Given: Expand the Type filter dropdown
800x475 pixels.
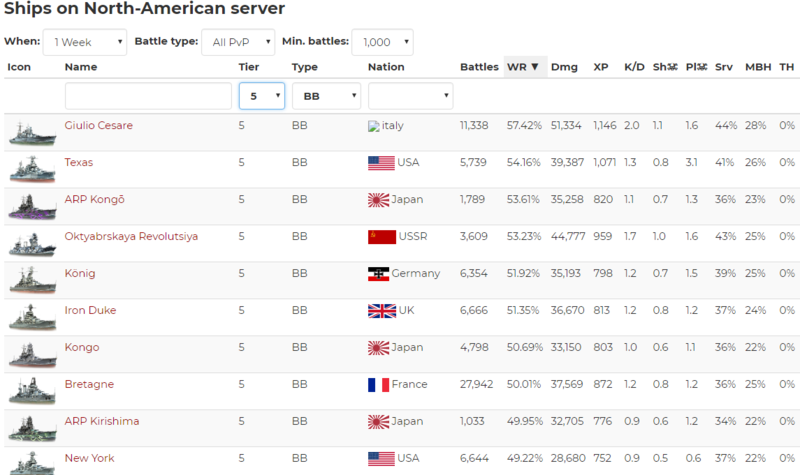Looking at the screenshot, I should [x=326, y=96].
